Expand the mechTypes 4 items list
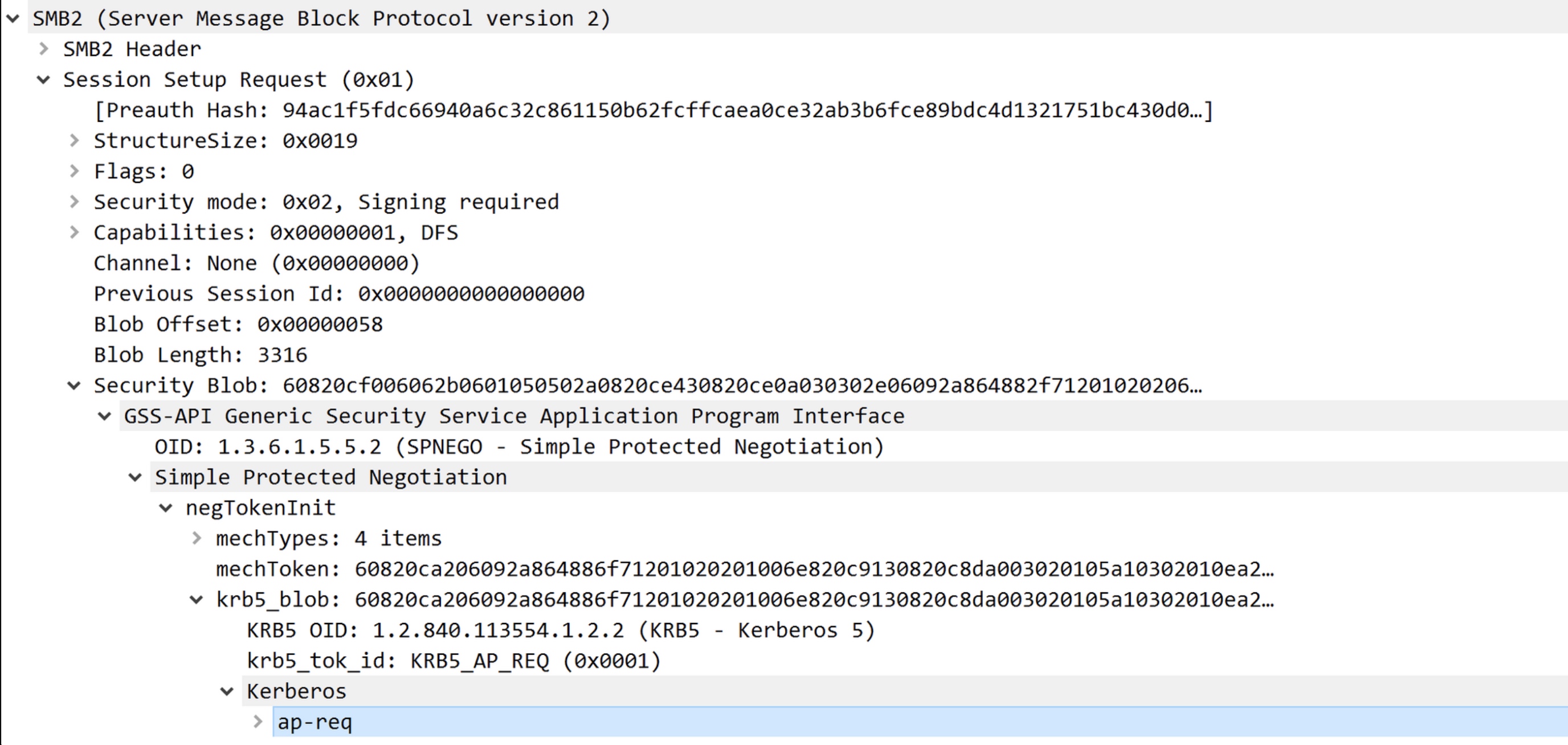Image resolution: width=1568 pixels, height=745 pixels. (x=197, y=539)
